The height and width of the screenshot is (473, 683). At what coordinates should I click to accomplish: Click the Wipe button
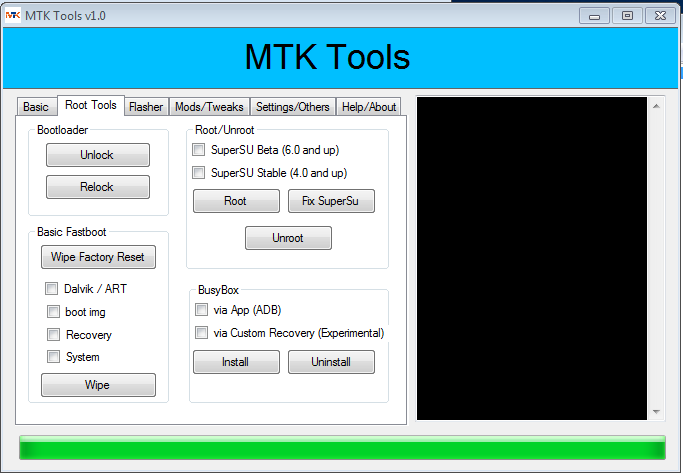point(98,385)
